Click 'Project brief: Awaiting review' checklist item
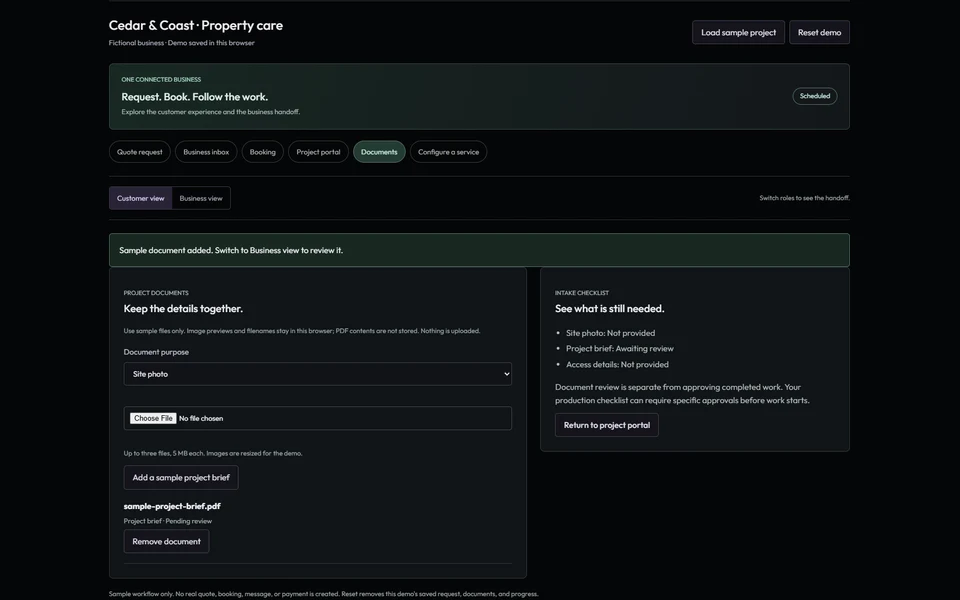 click(x=620, y=348)
